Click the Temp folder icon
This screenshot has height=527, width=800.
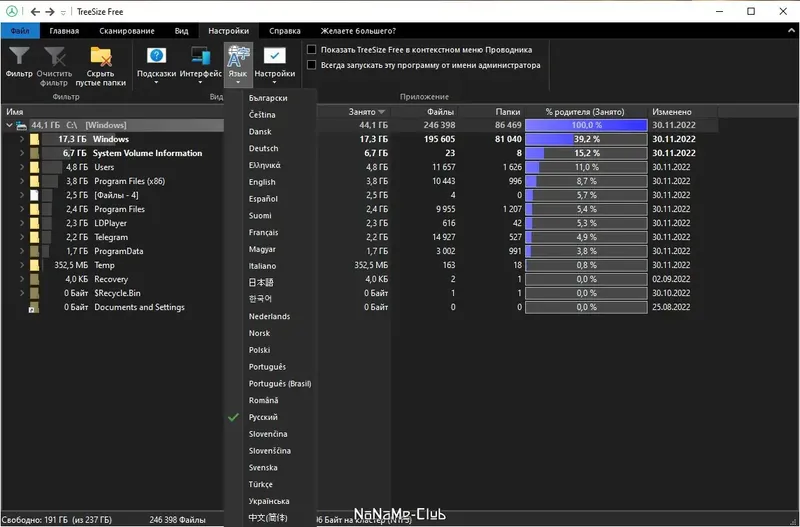click(34, 265)
